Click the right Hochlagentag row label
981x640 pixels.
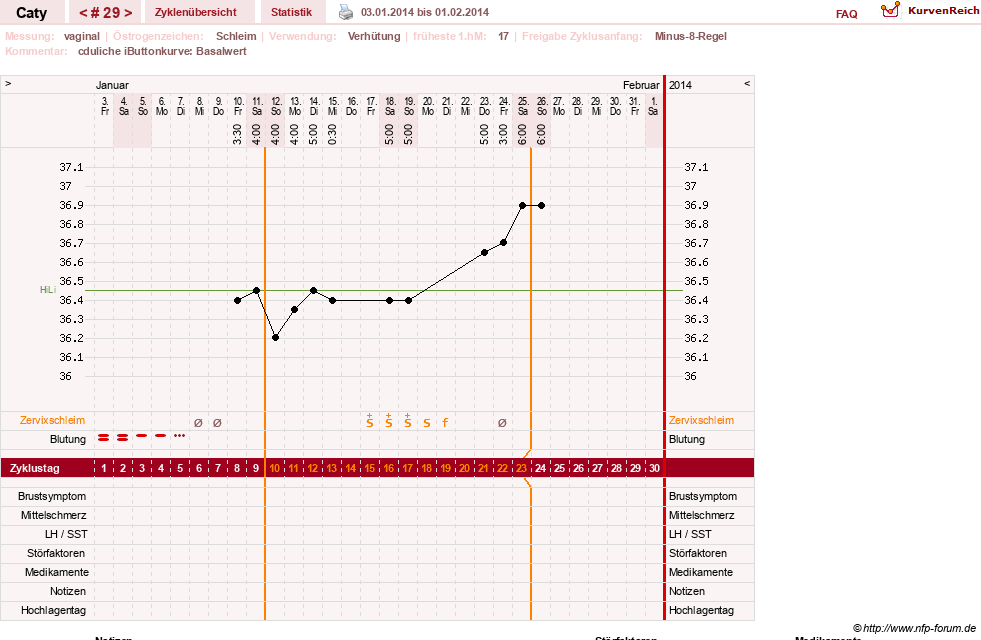click(x=701, y=610)
